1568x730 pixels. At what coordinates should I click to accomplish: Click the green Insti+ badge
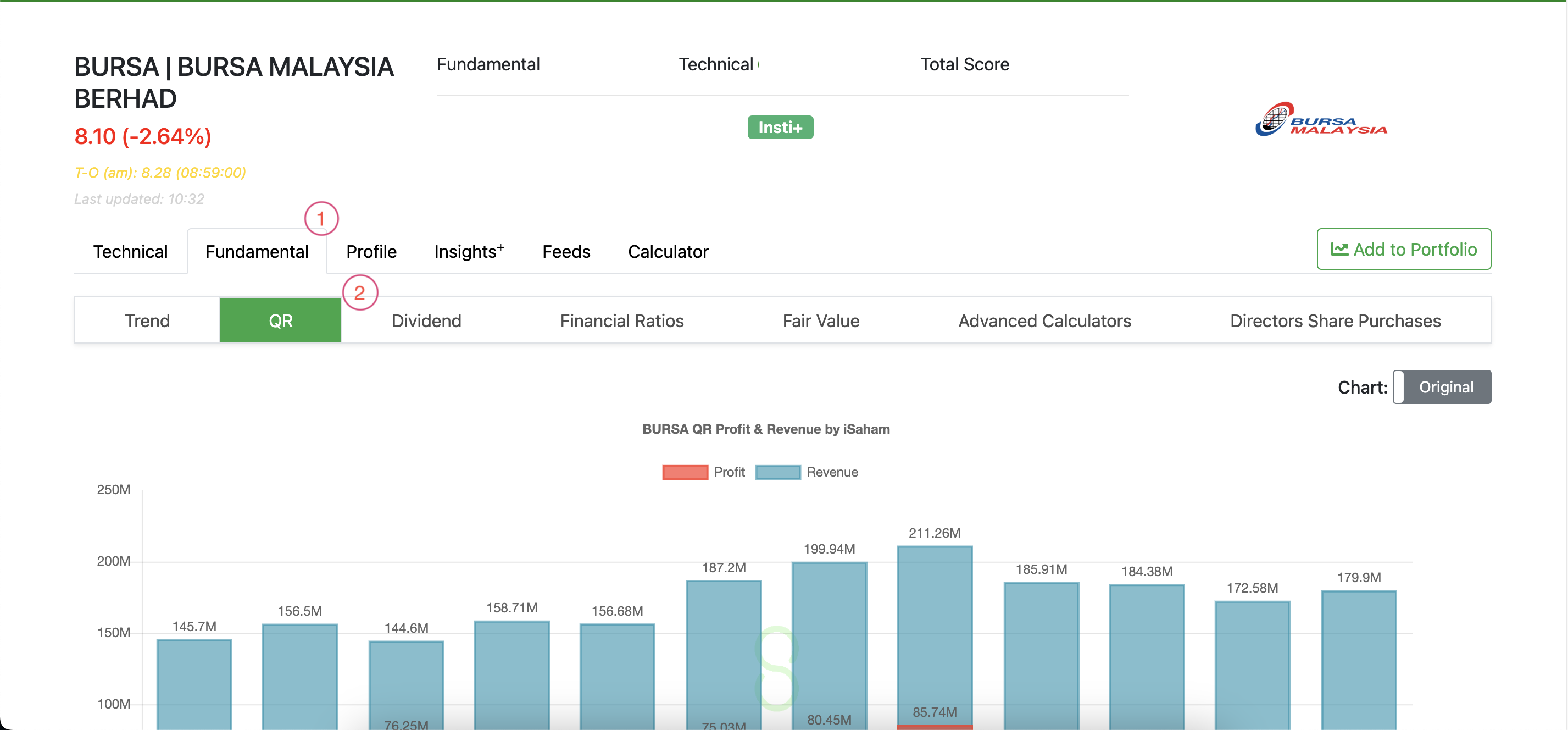pyautogui.click(x=780, y=127)
